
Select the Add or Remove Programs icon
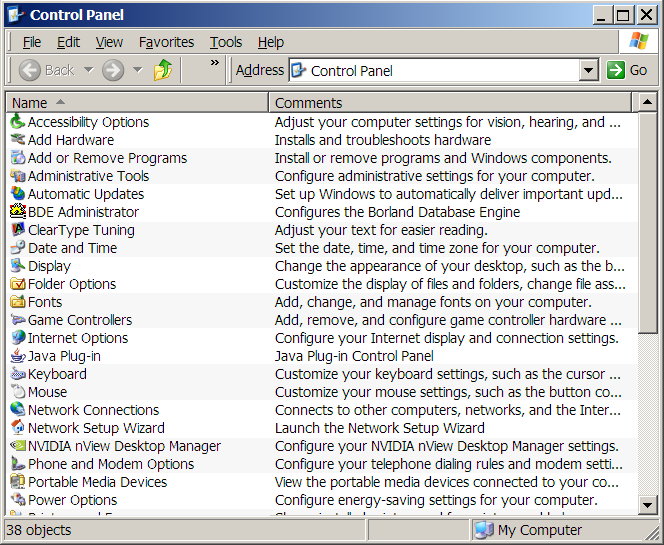pos(18,158)
